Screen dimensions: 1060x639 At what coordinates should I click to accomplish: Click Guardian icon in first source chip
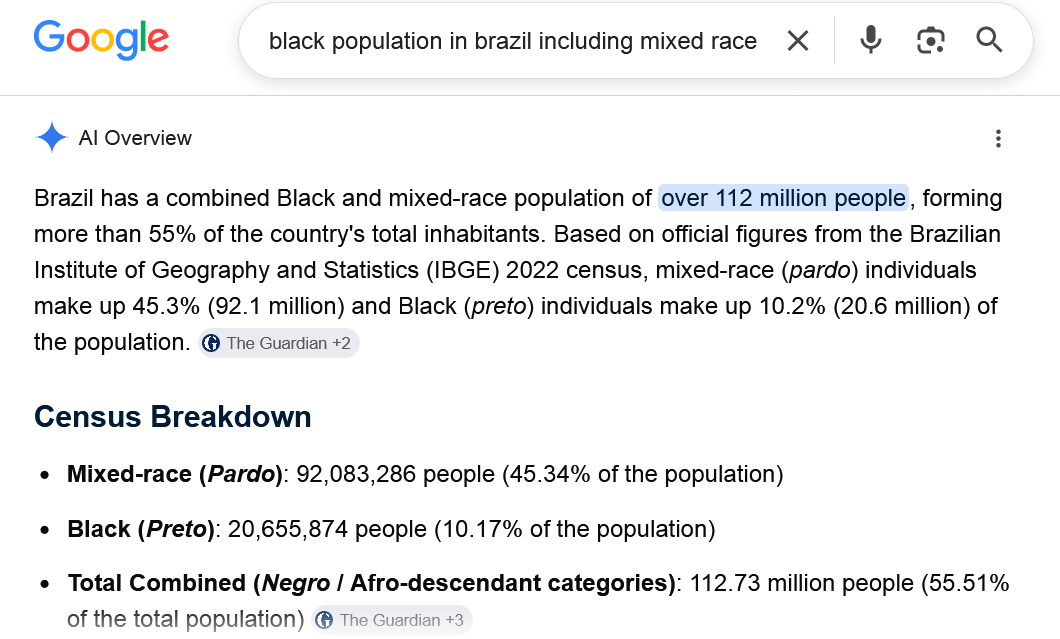point(212,344)
